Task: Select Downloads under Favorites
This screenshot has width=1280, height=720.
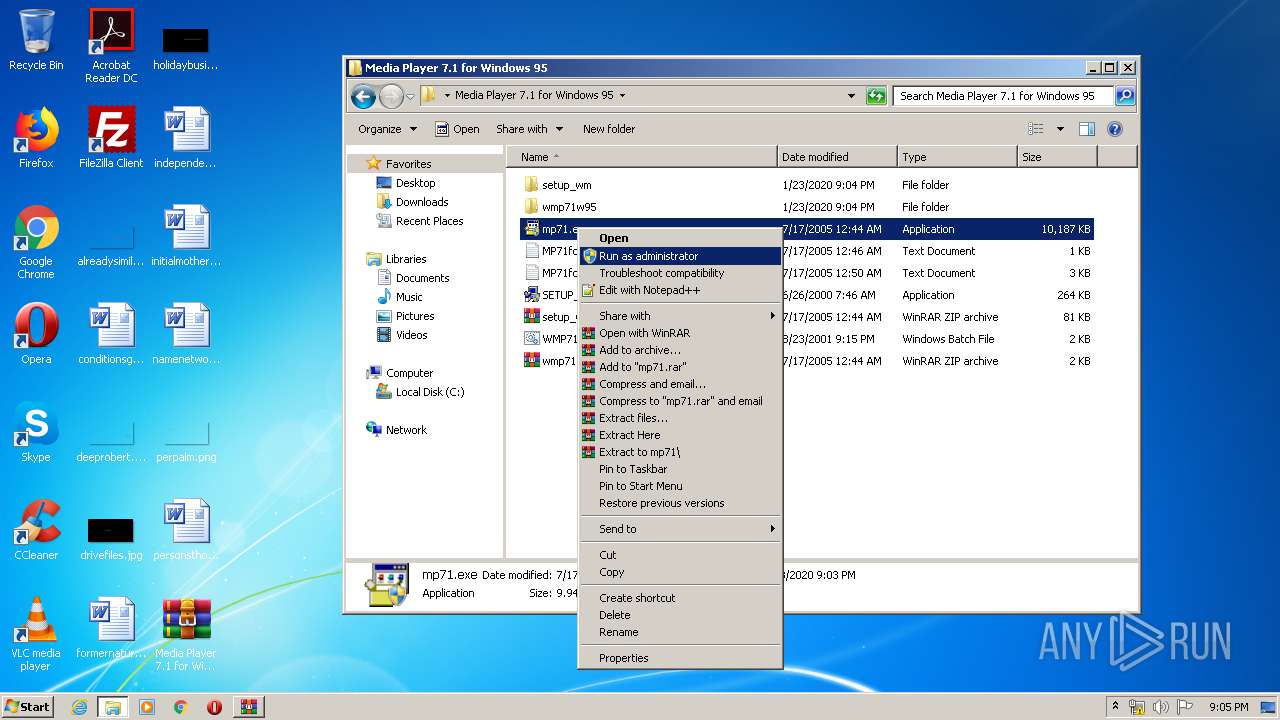Action: [412, 202]
